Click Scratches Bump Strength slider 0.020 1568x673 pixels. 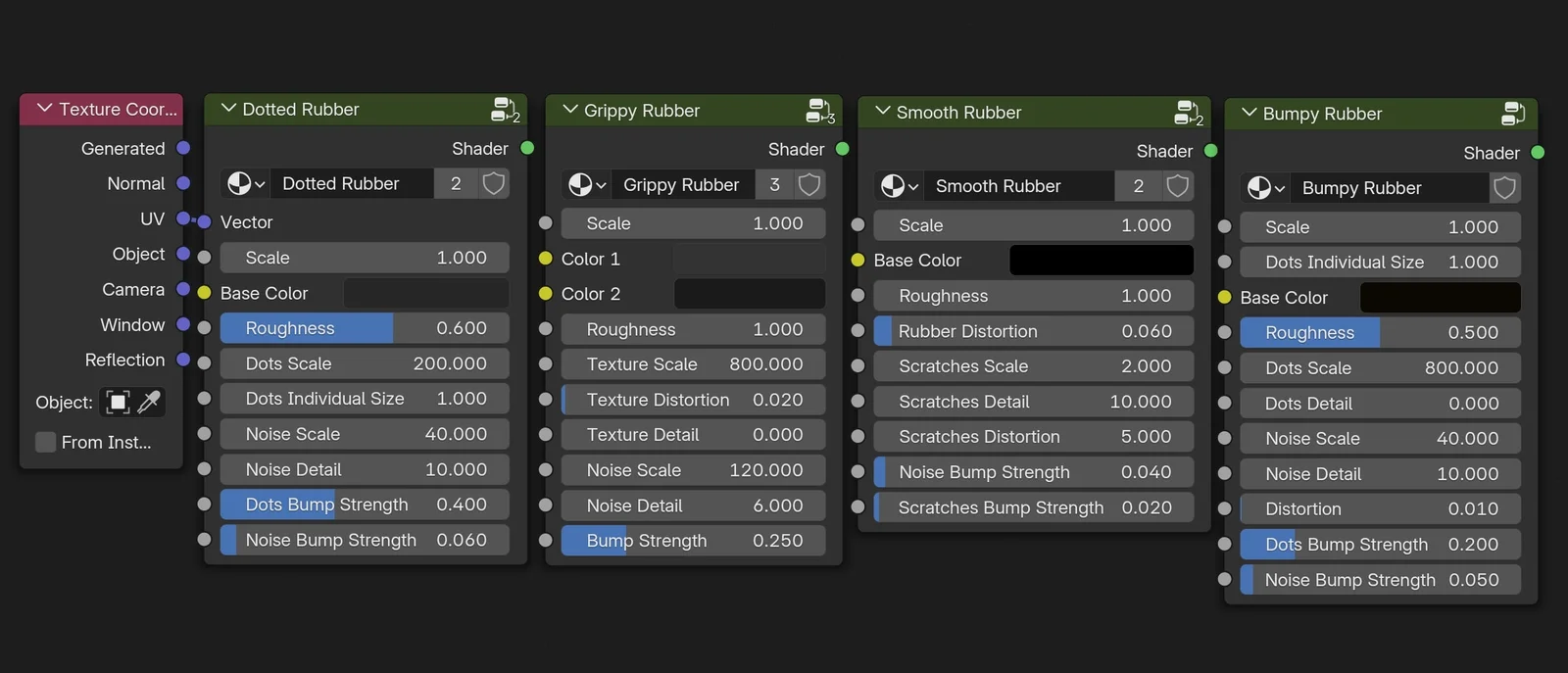click(1033, 507)
